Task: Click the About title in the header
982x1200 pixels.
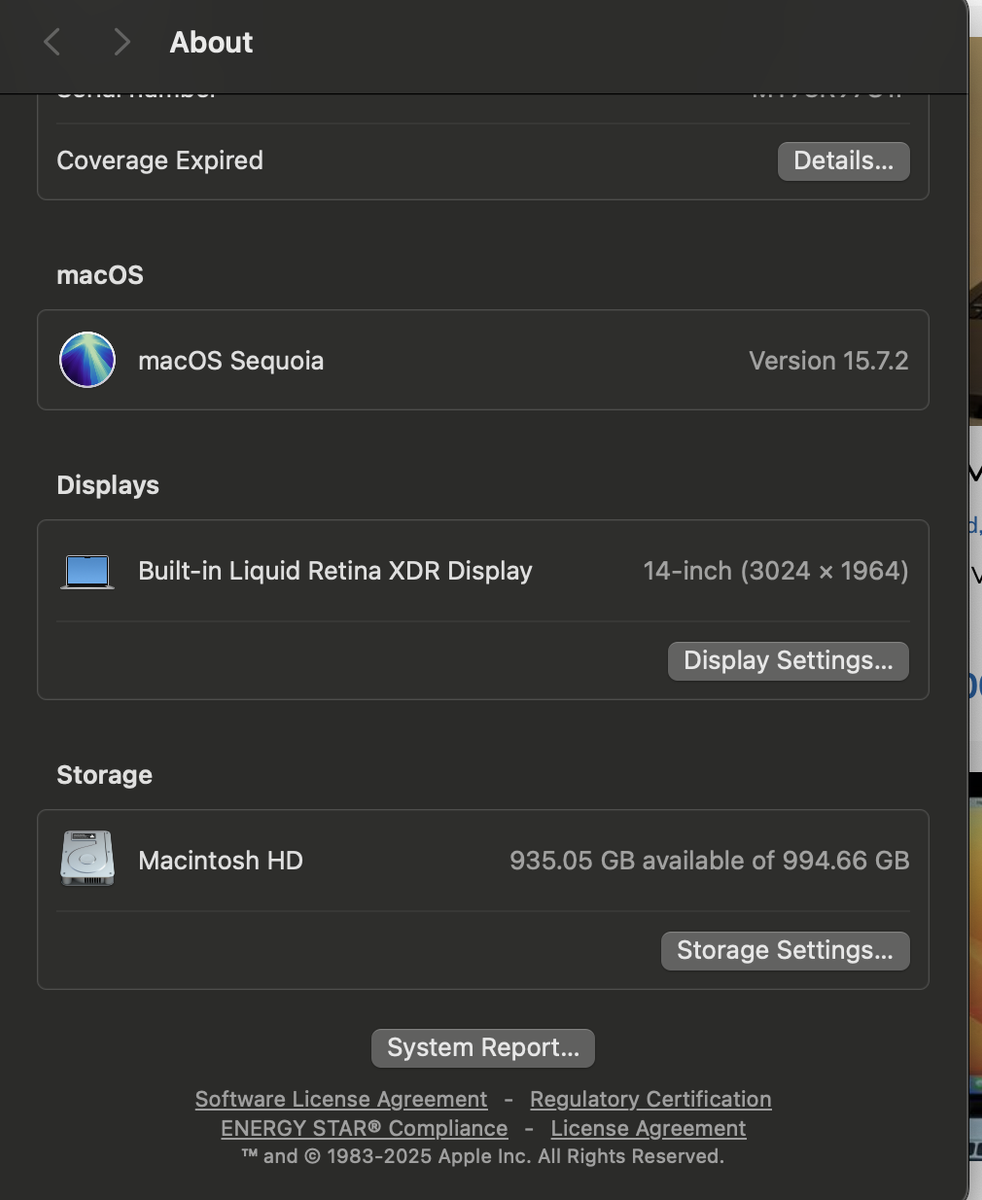Action: click(211, 42)
